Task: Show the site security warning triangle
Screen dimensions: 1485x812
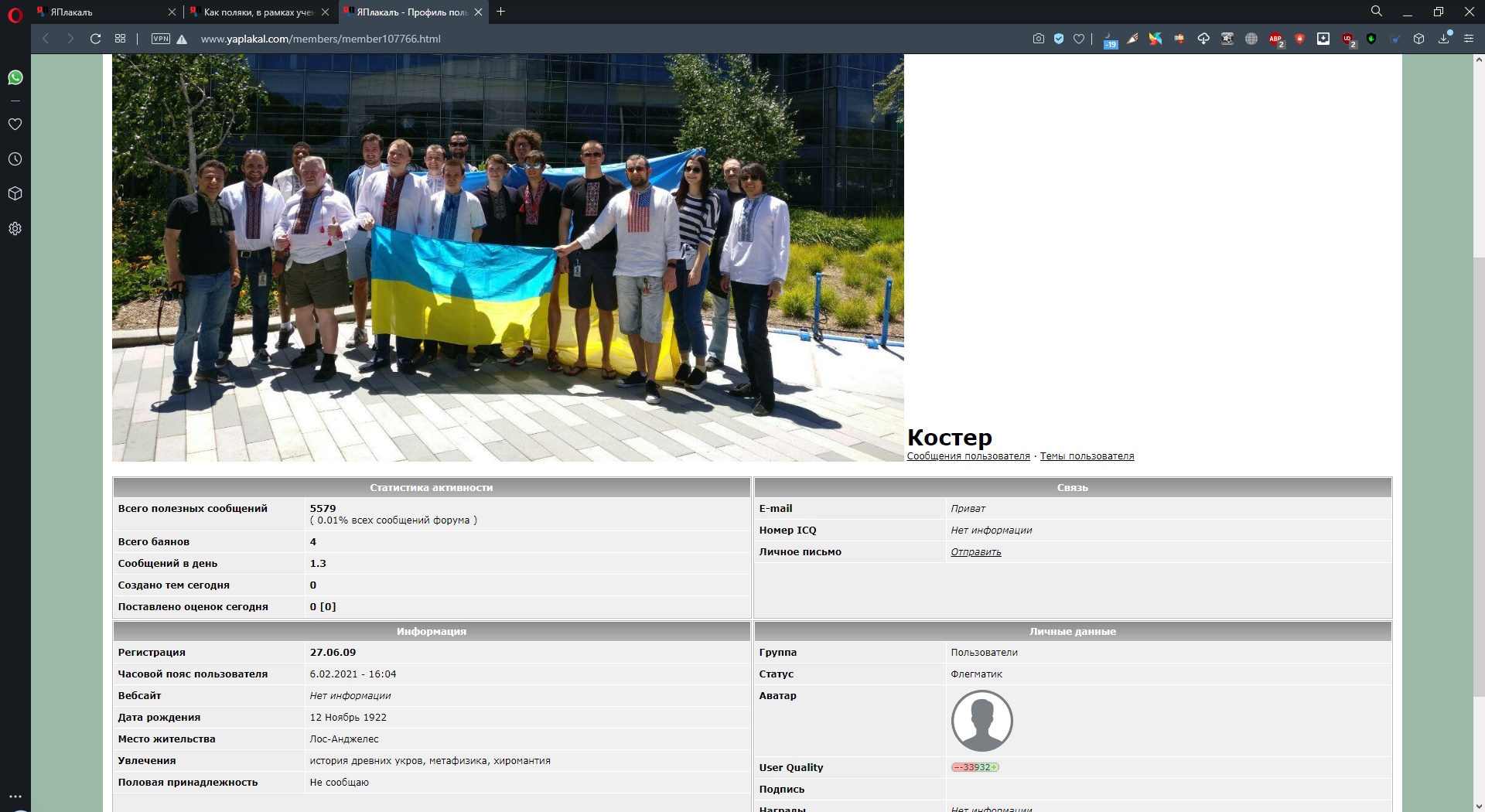Action: click(182, 39)
